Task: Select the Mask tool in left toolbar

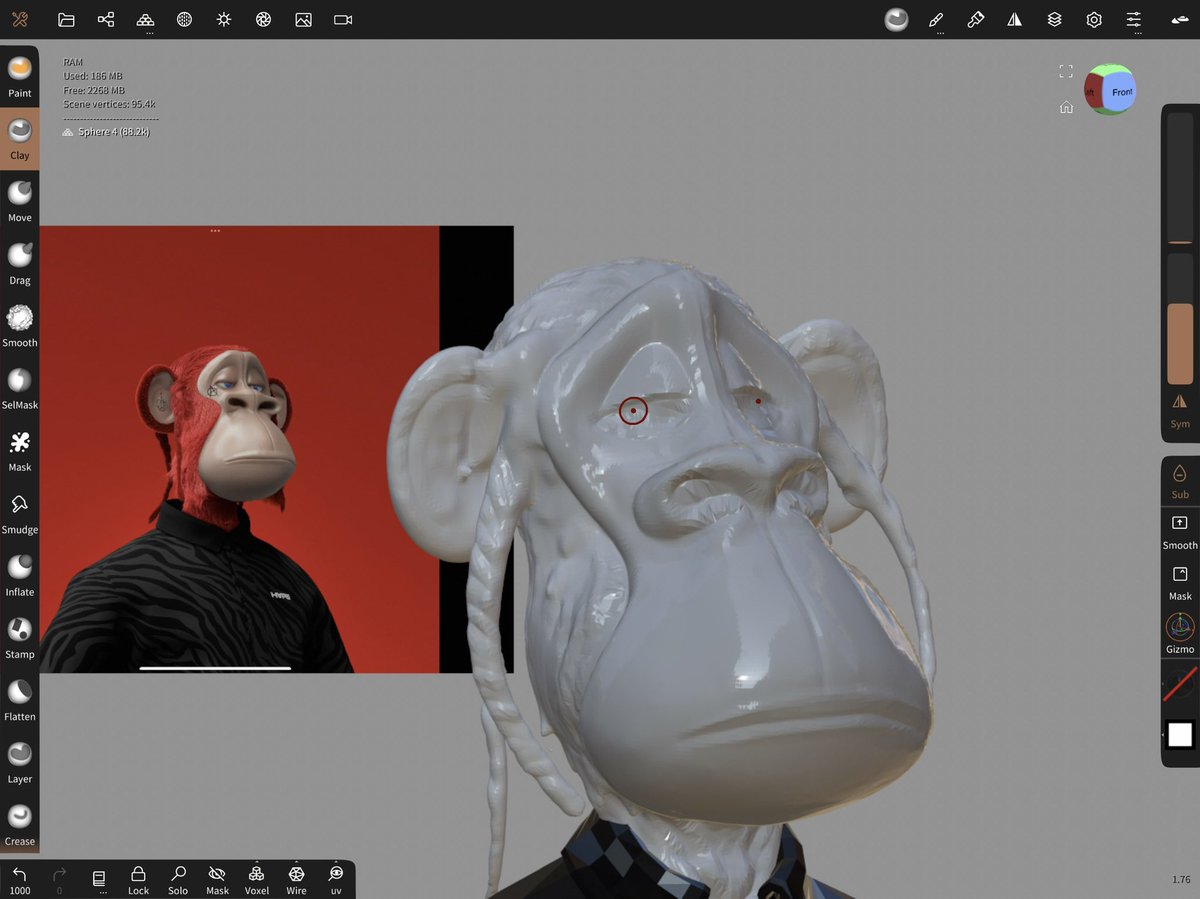Action: 20,451
